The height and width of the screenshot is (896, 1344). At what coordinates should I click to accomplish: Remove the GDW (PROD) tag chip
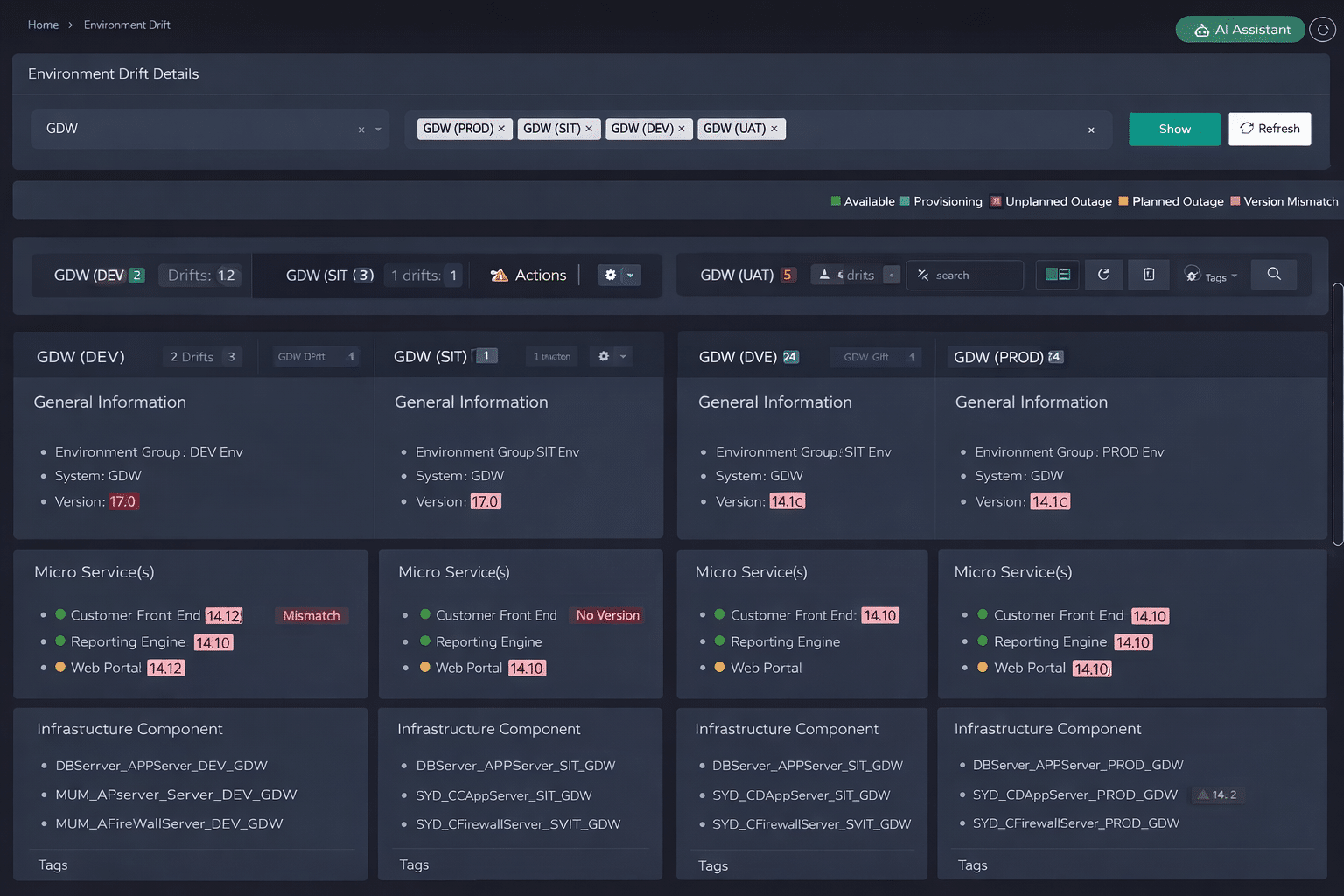[x=501, y=129]
